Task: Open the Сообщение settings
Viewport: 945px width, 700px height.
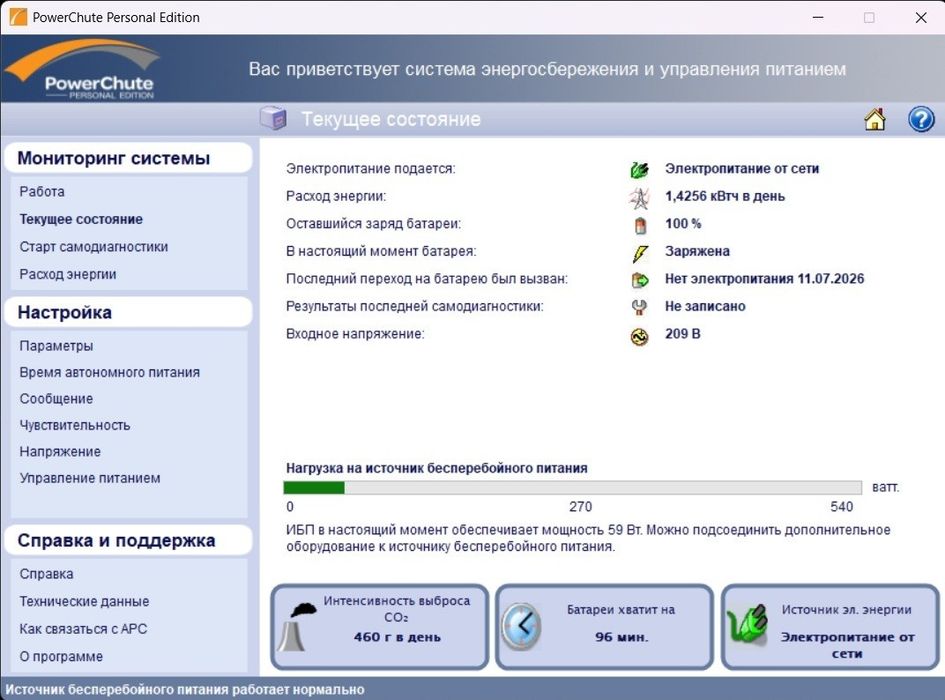Action: 56,399
